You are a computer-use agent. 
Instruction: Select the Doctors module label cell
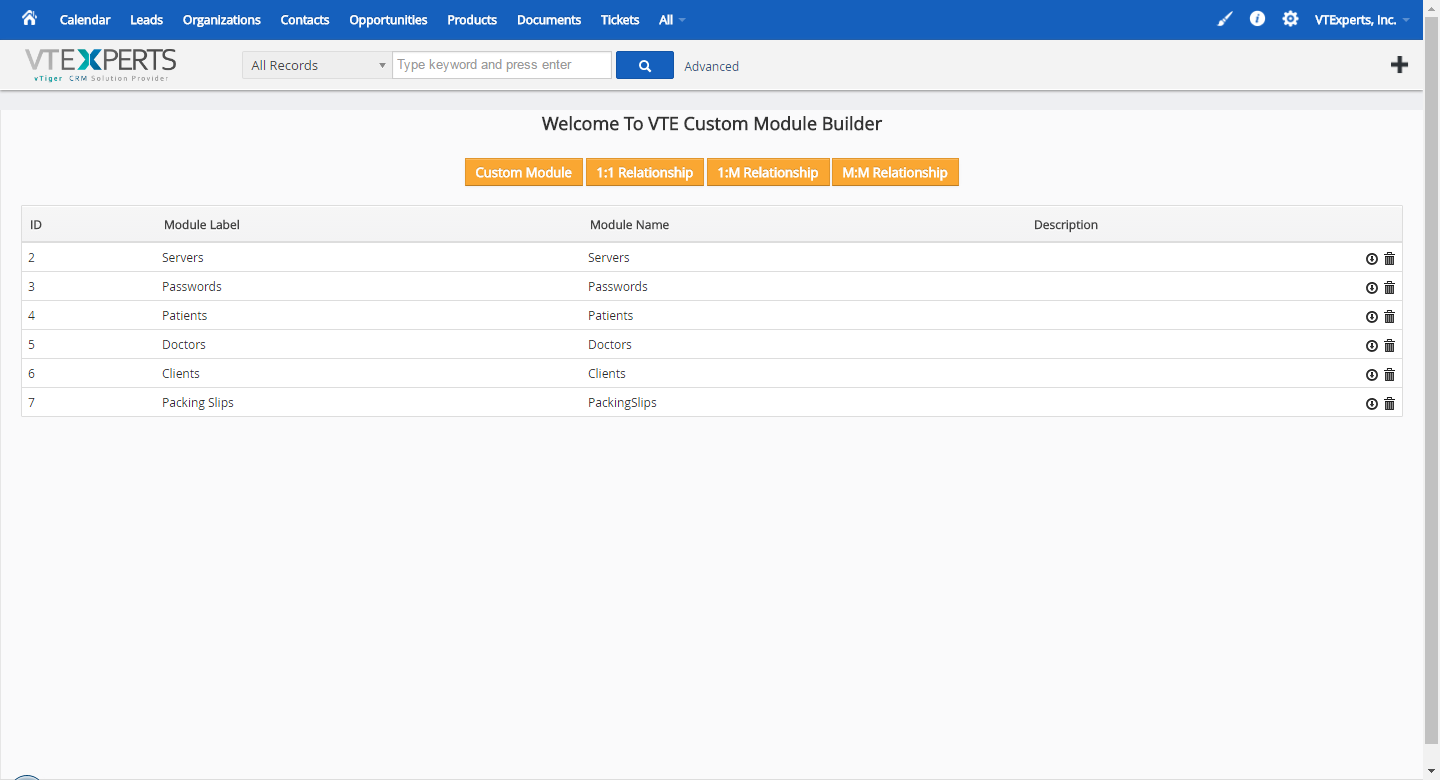pos(184,345)
